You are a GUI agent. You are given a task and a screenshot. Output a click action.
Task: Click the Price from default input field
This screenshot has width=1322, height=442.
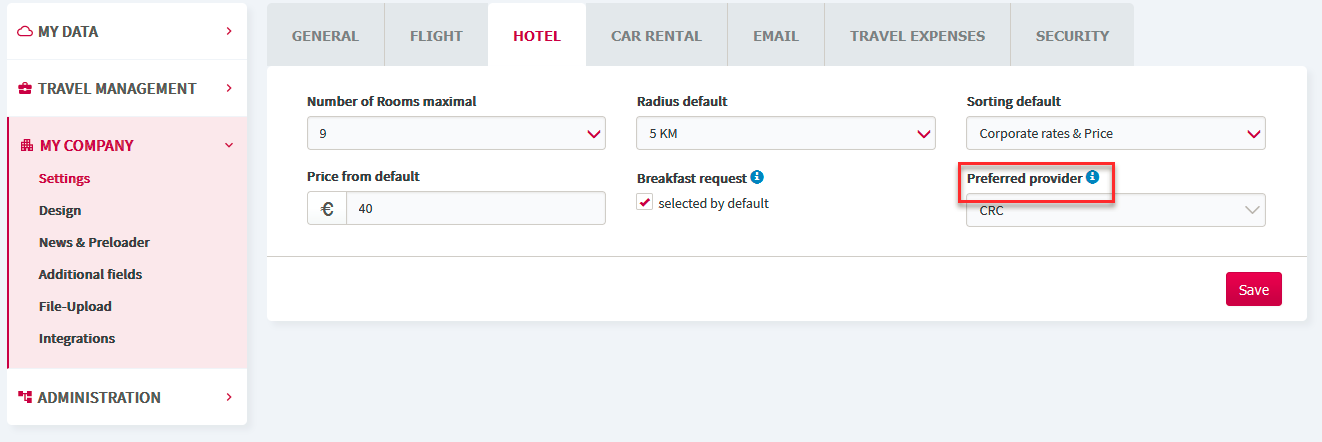476,208
